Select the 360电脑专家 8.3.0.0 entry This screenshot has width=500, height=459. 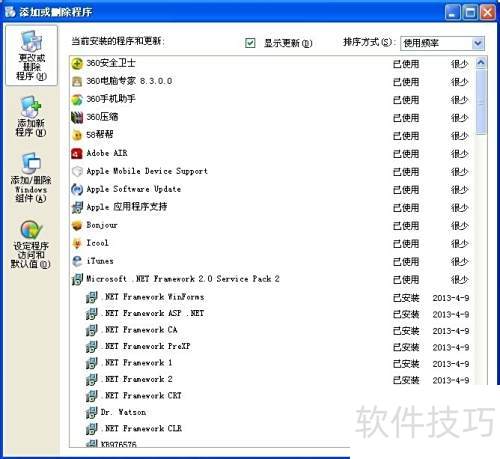click(129, 81)
